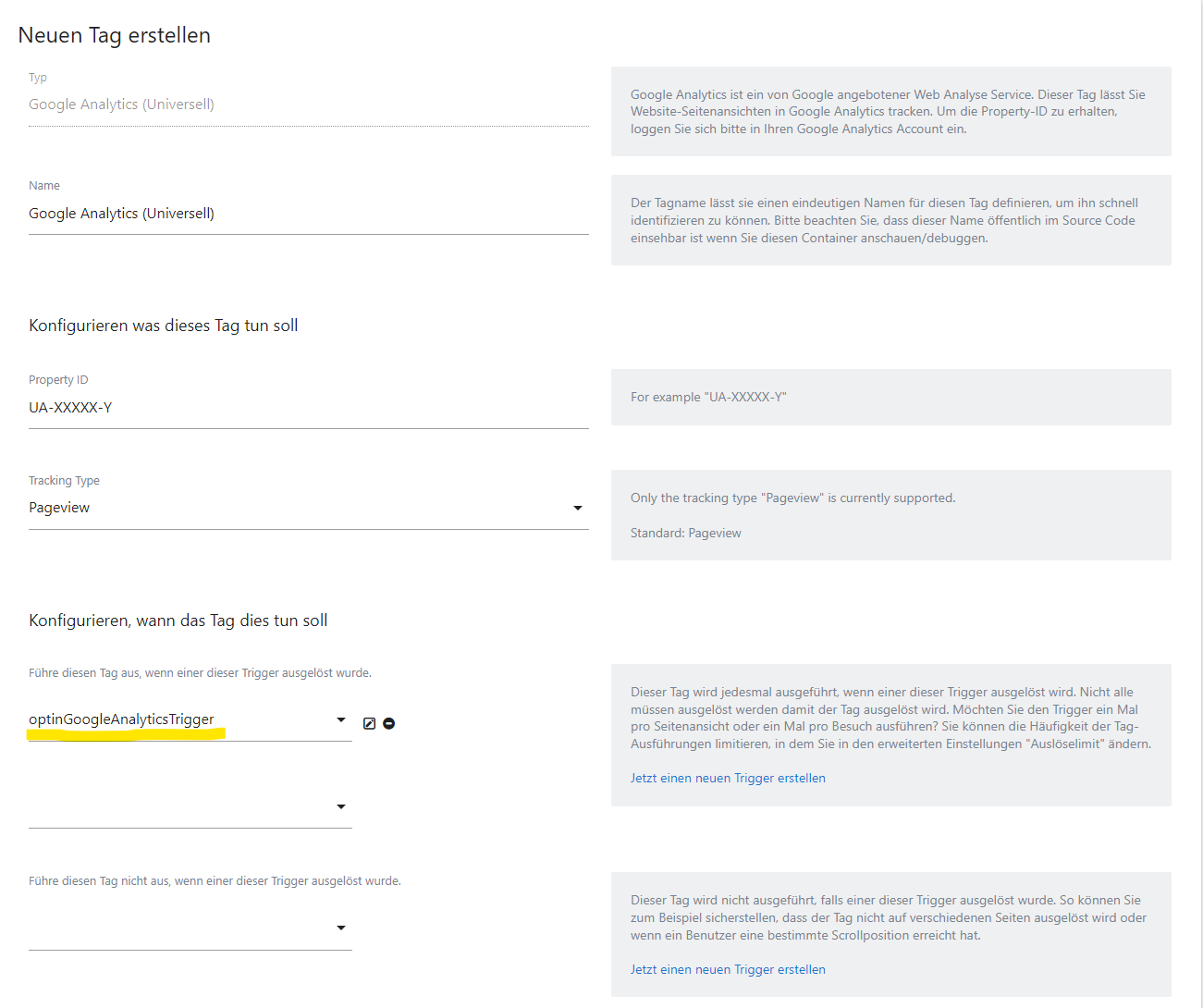The width and height of the screenshot is (1203, 1008).
Task: Click the disabled Typ field
Action: [309, 104]
